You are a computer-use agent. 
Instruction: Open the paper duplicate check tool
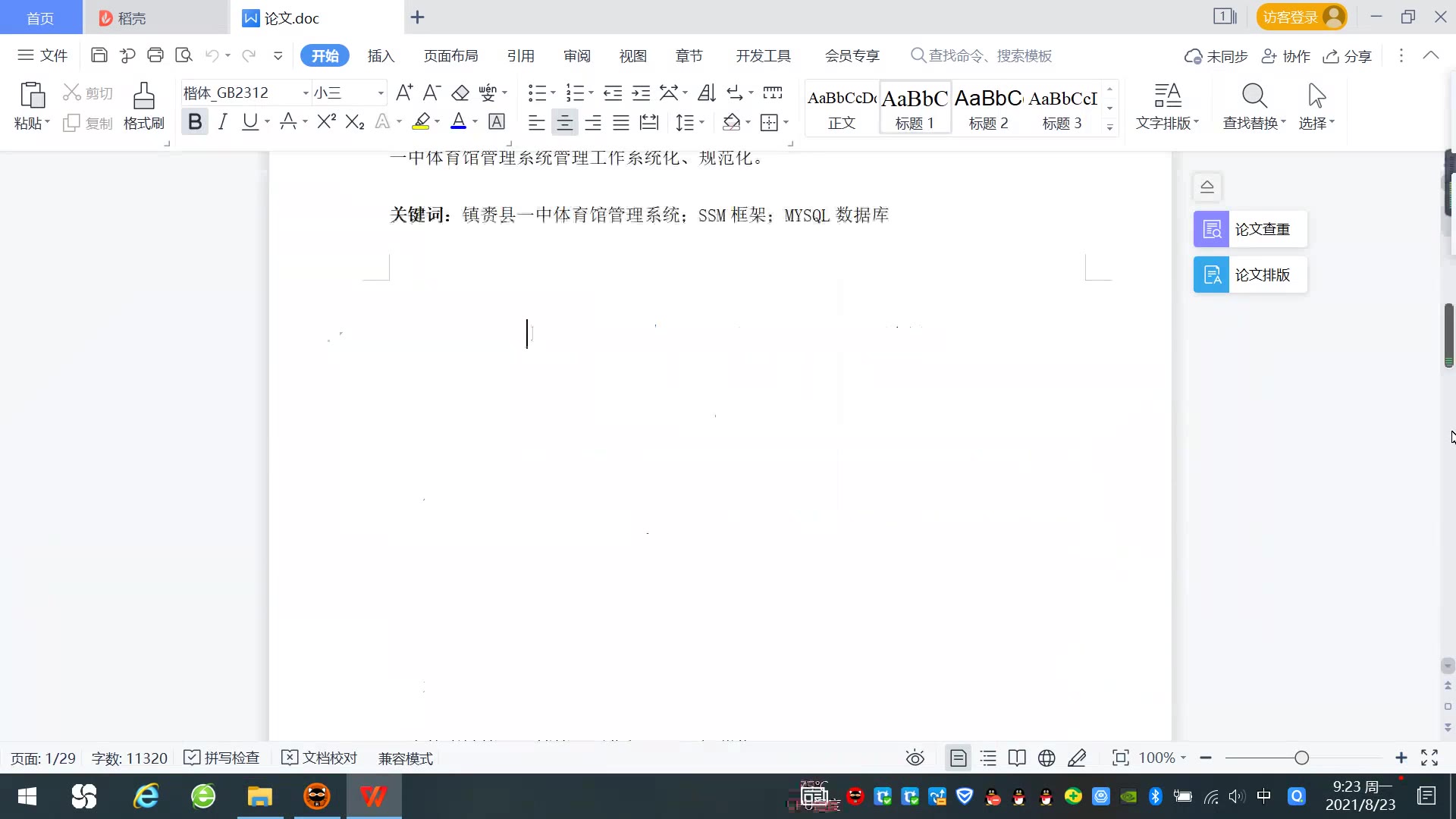pos(1250,229)
